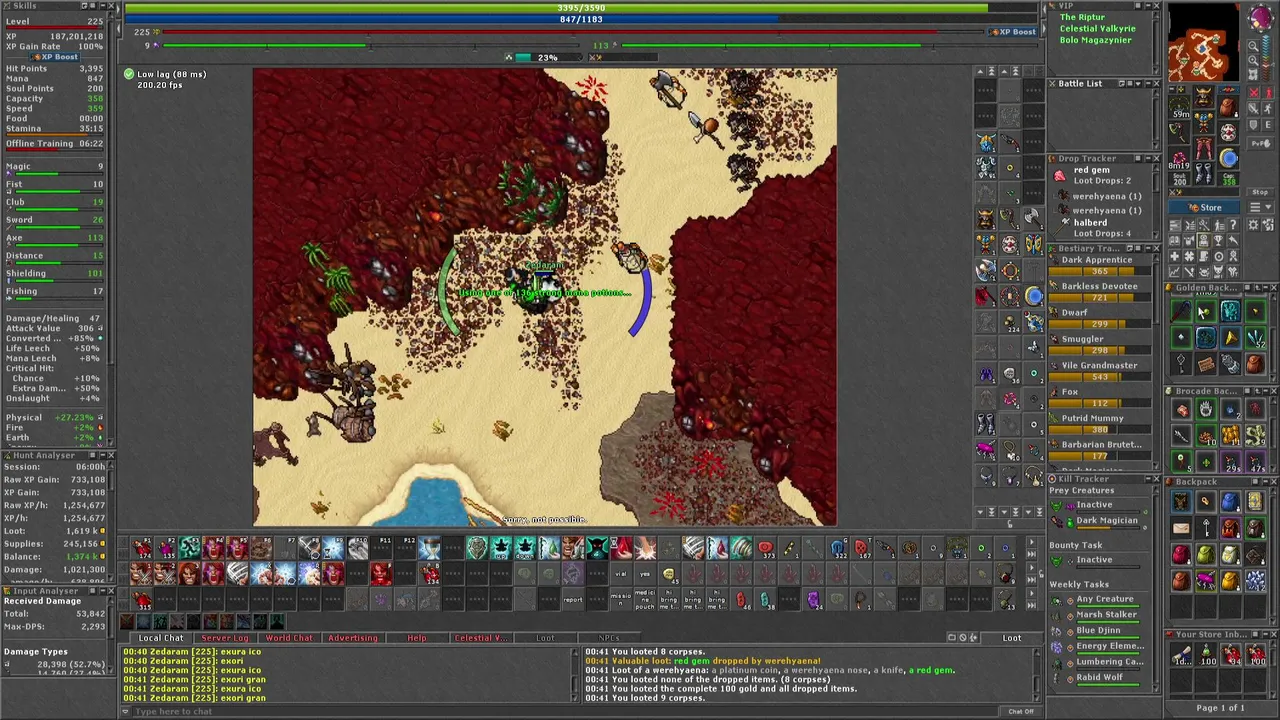Image resolution: width=1280 pixels, height=720 pixels.
Task: Toggle chase opponent red figure icon
Action: click(x=1269, y=92)
